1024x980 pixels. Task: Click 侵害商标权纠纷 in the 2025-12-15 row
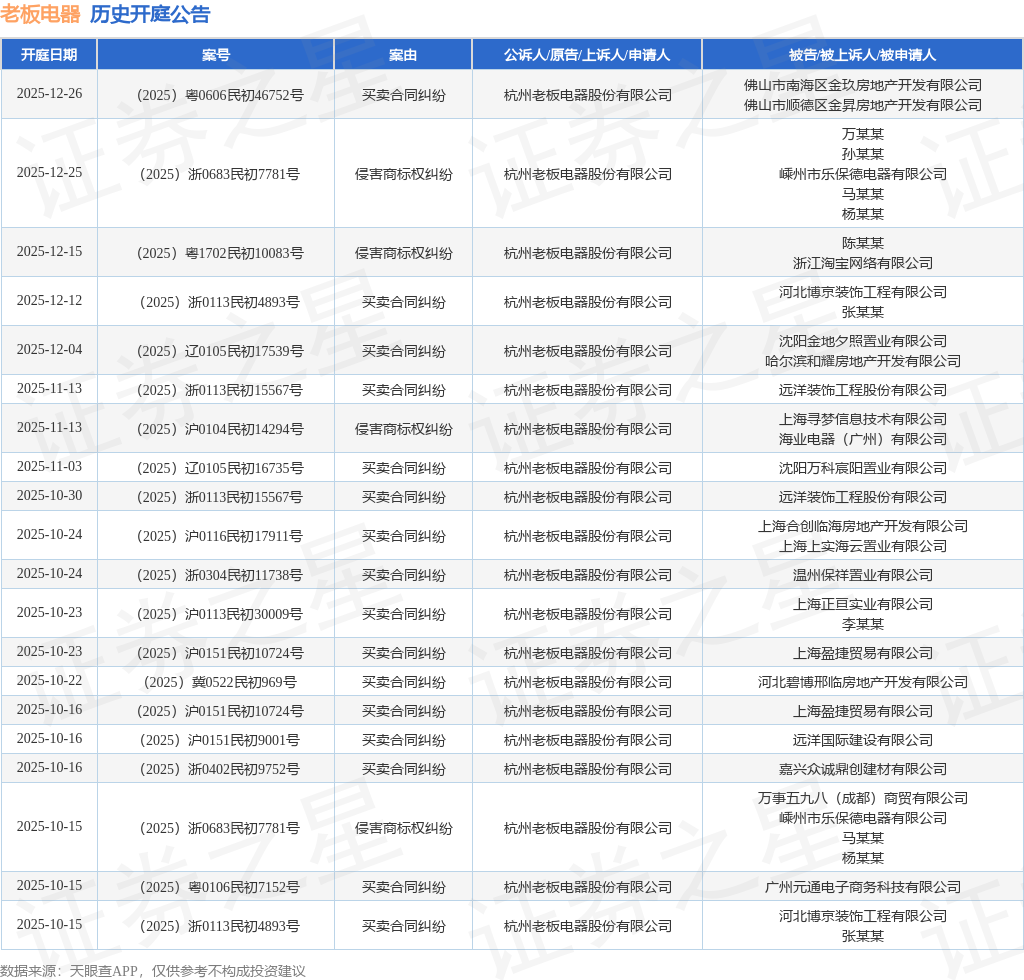click(x=404, y=253)
